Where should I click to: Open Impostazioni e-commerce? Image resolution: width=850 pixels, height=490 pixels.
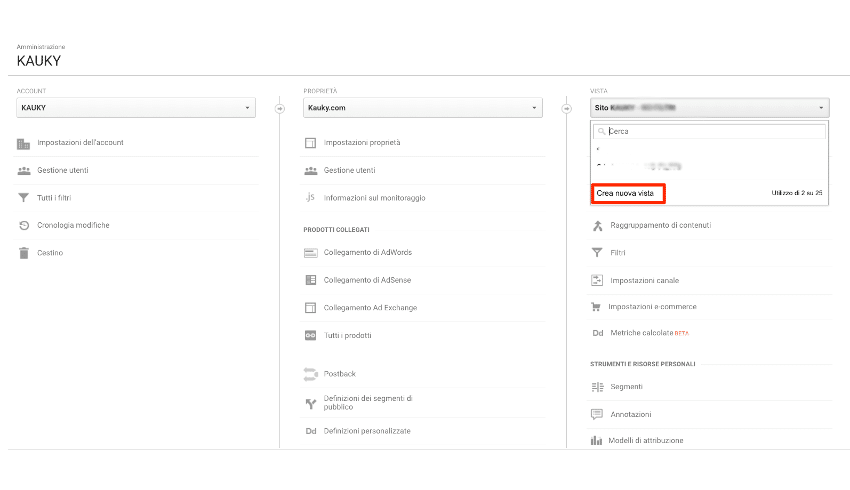point(652,307)
